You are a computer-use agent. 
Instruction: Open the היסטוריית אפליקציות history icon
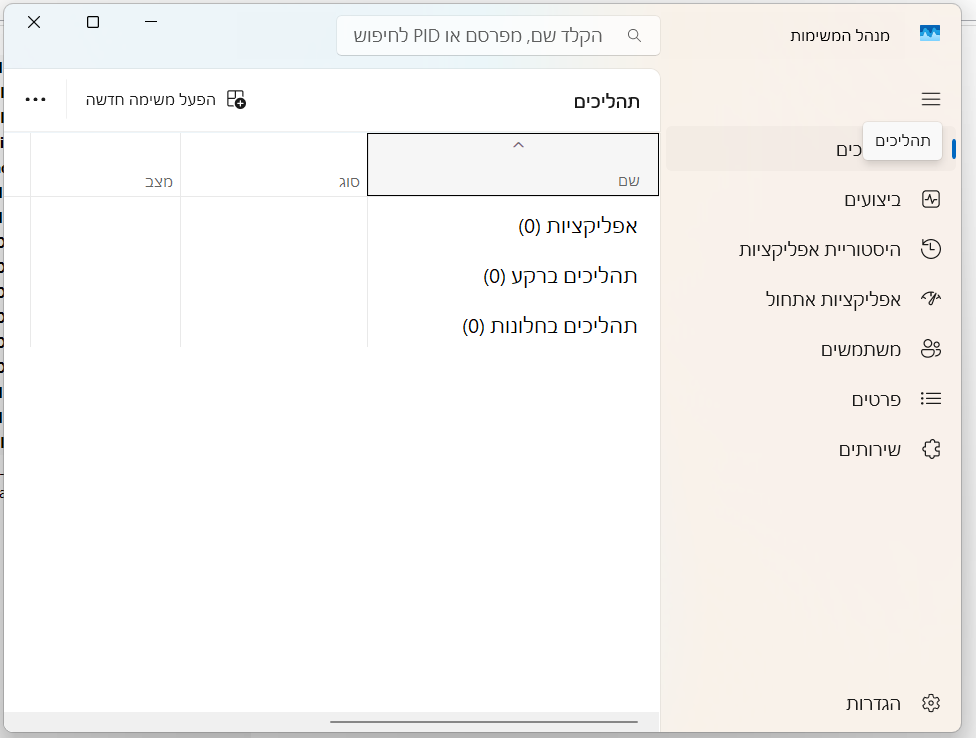point(931,249)
